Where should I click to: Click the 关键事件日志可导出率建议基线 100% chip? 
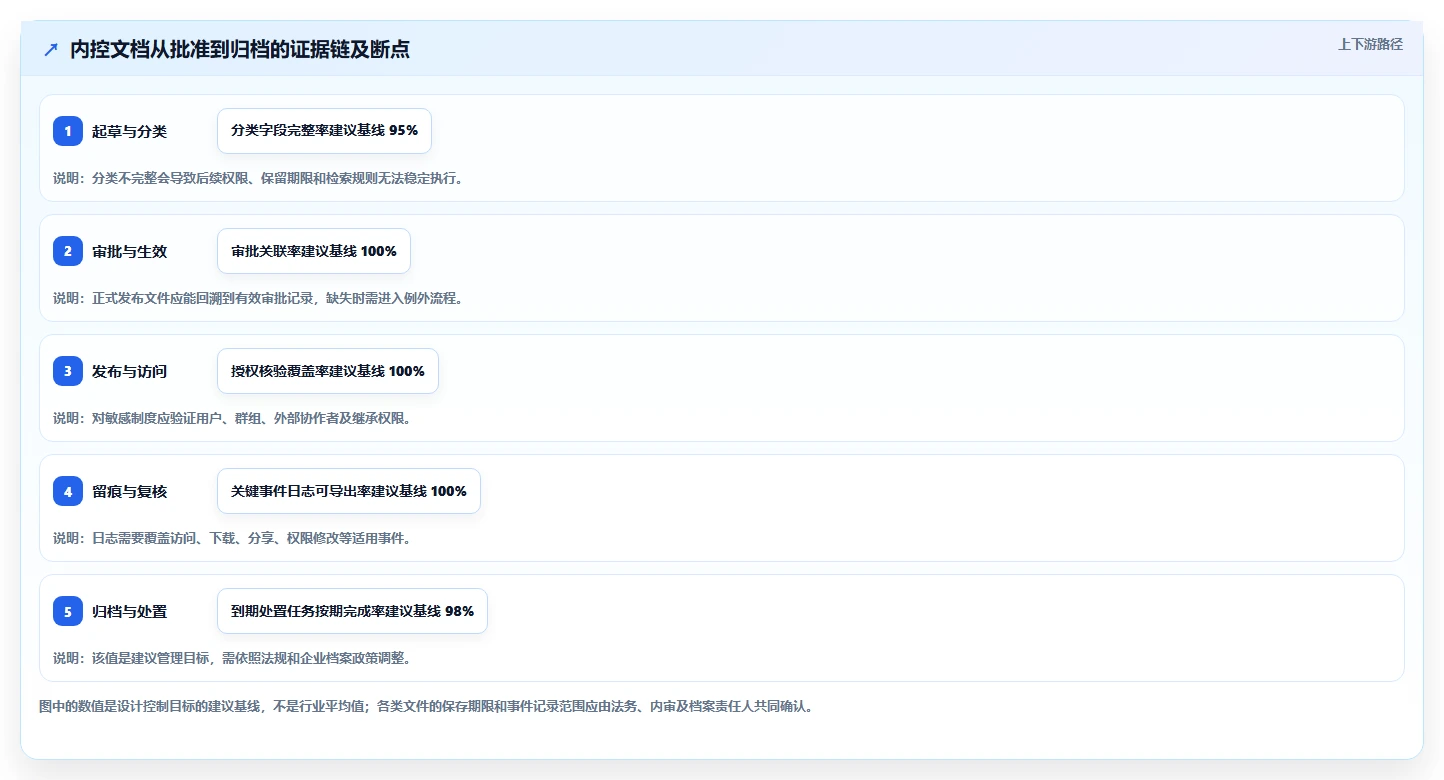[x=349, y=491]
